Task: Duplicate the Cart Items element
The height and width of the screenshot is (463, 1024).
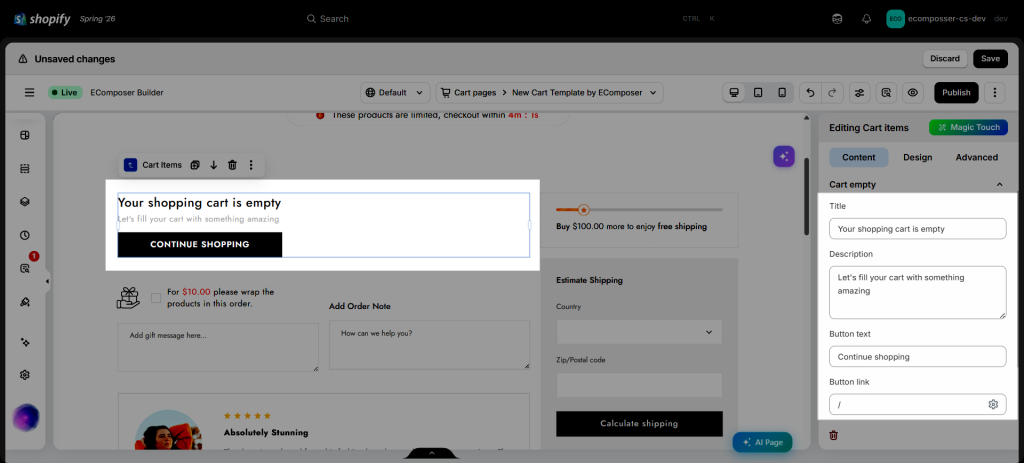Action: [195, 165]
